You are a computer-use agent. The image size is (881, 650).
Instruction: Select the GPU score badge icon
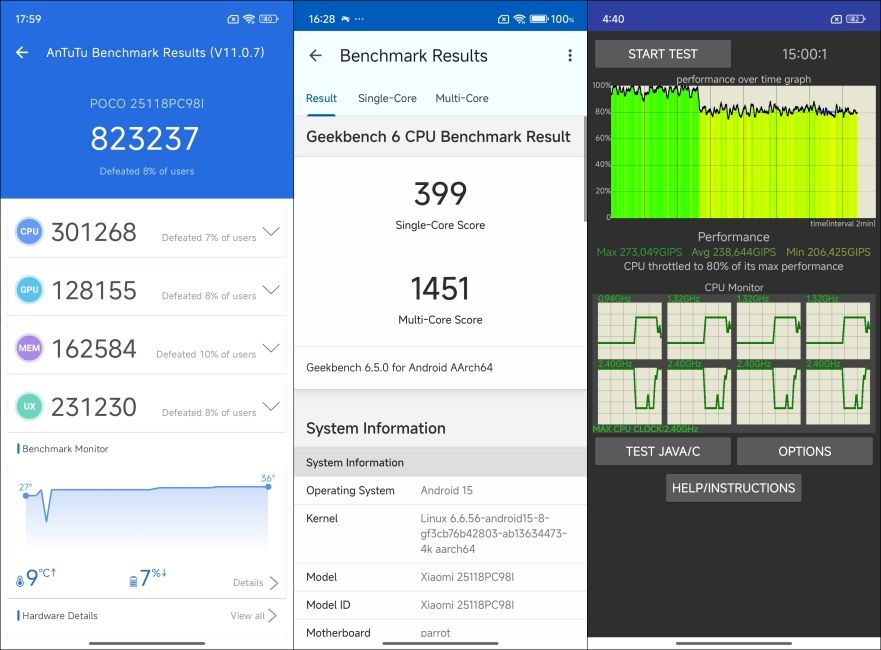pos(29,290)
